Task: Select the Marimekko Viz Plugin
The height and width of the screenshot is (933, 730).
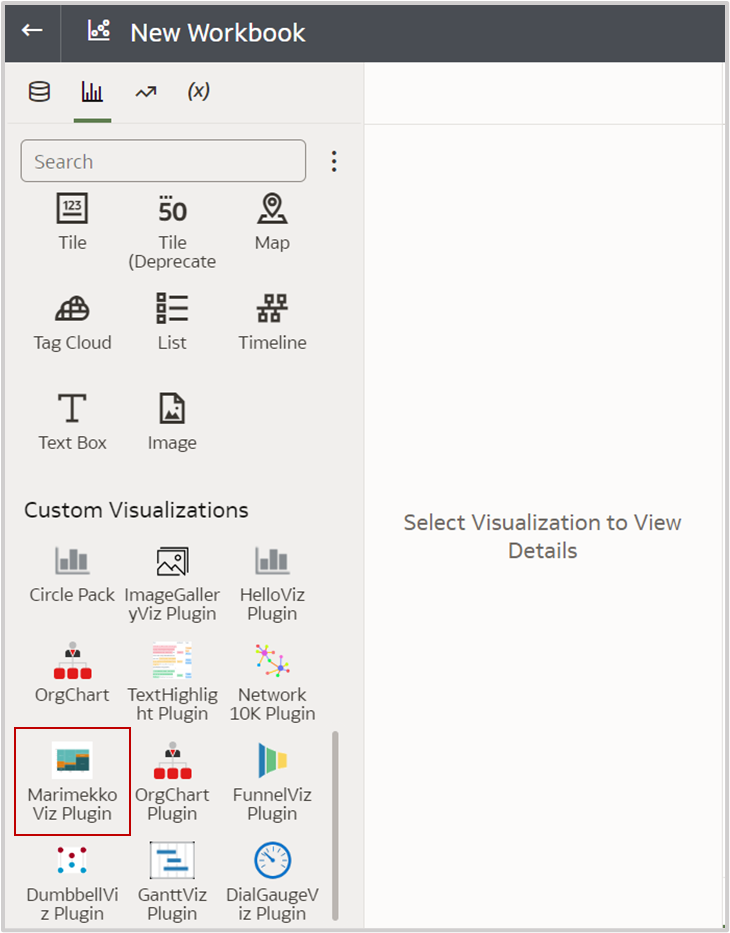Action: [x=72, y=780]
